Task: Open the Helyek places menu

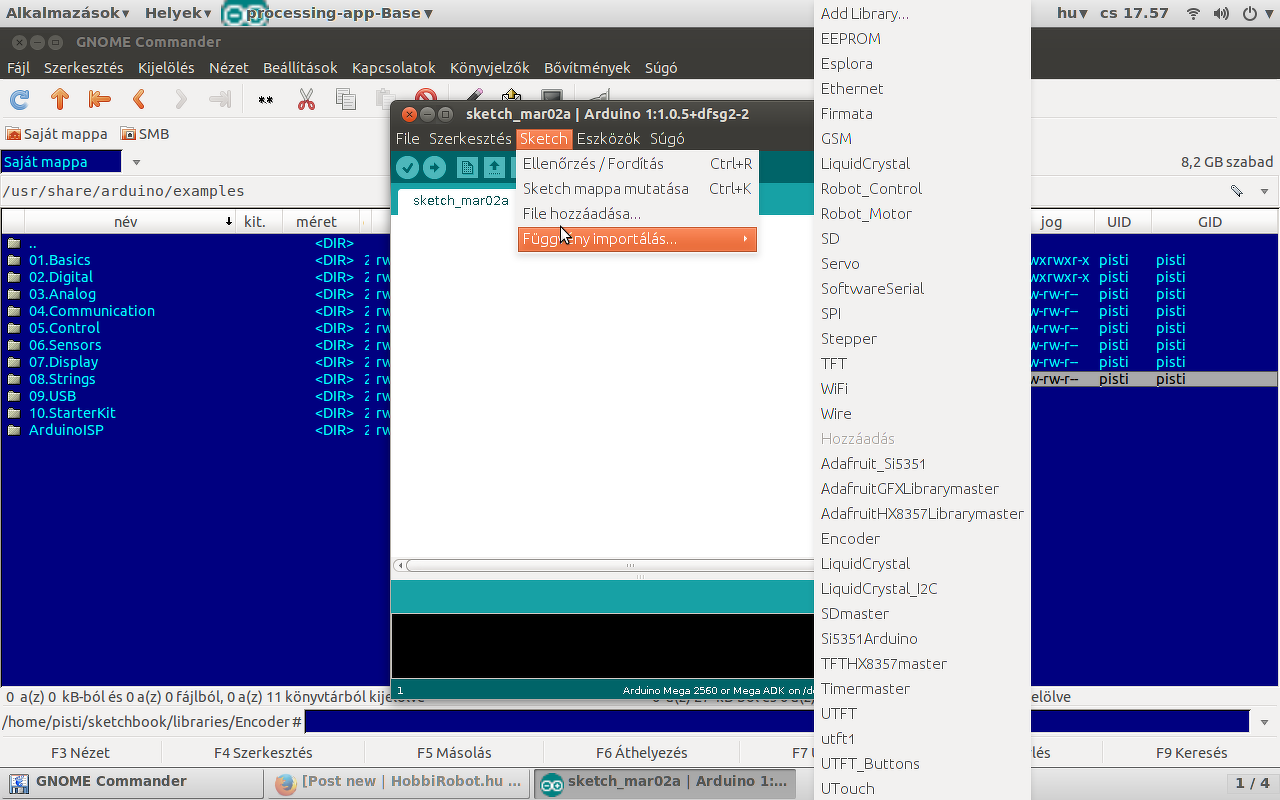Action: pyautogui.click(x=178, y=13)
